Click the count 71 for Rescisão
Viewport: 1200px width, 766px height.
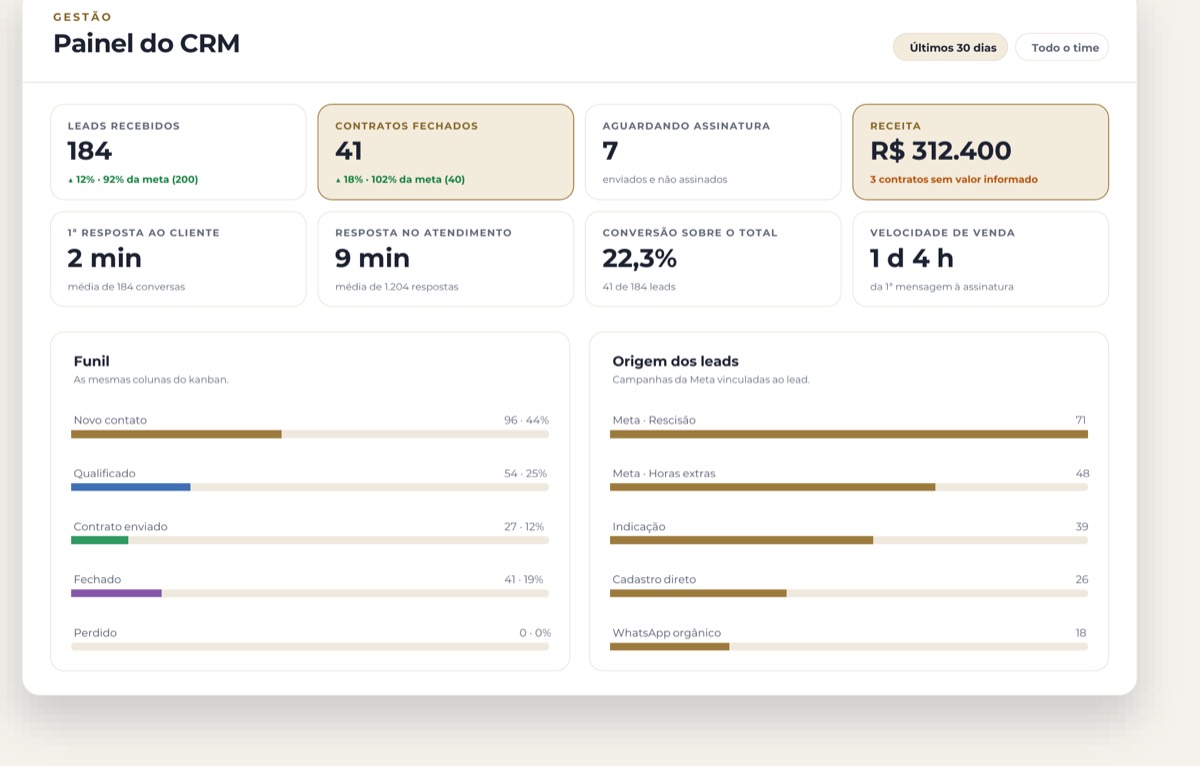pyautogui.click(x=1081, y=420)
